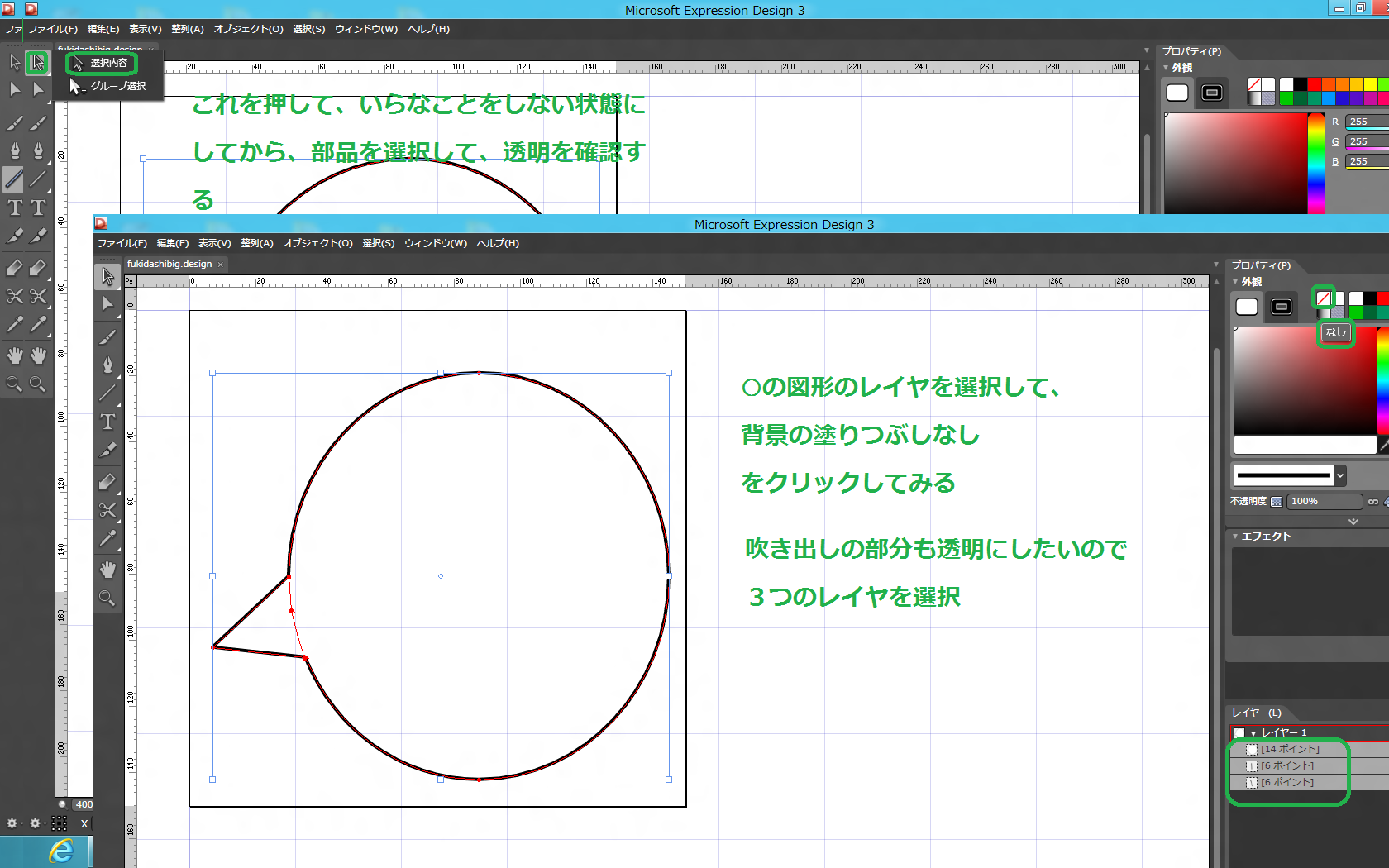Select the Direct Selection tool in front window
Viewport: 1389px width, 868px height.
click(107, 304)
